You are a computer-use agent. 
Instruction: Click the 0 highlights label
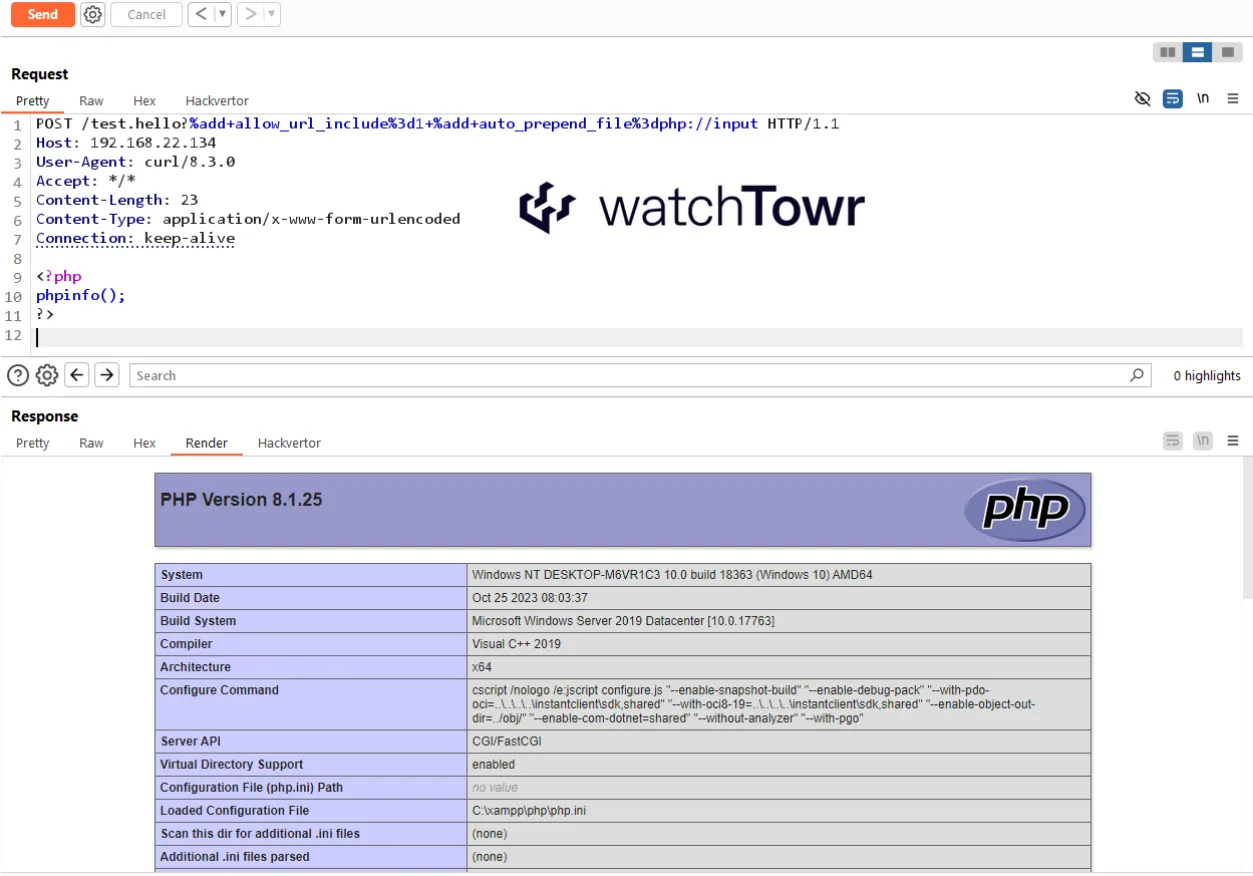pos(1207,376)
